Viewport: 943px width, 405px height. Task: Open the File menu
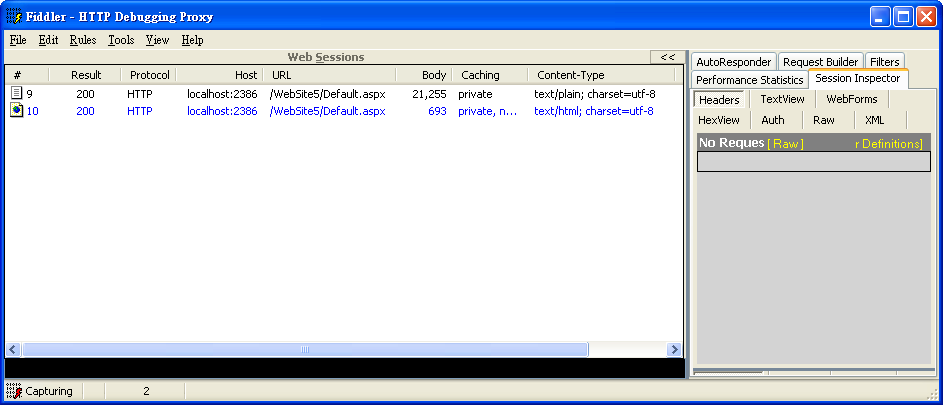(19, 40)
